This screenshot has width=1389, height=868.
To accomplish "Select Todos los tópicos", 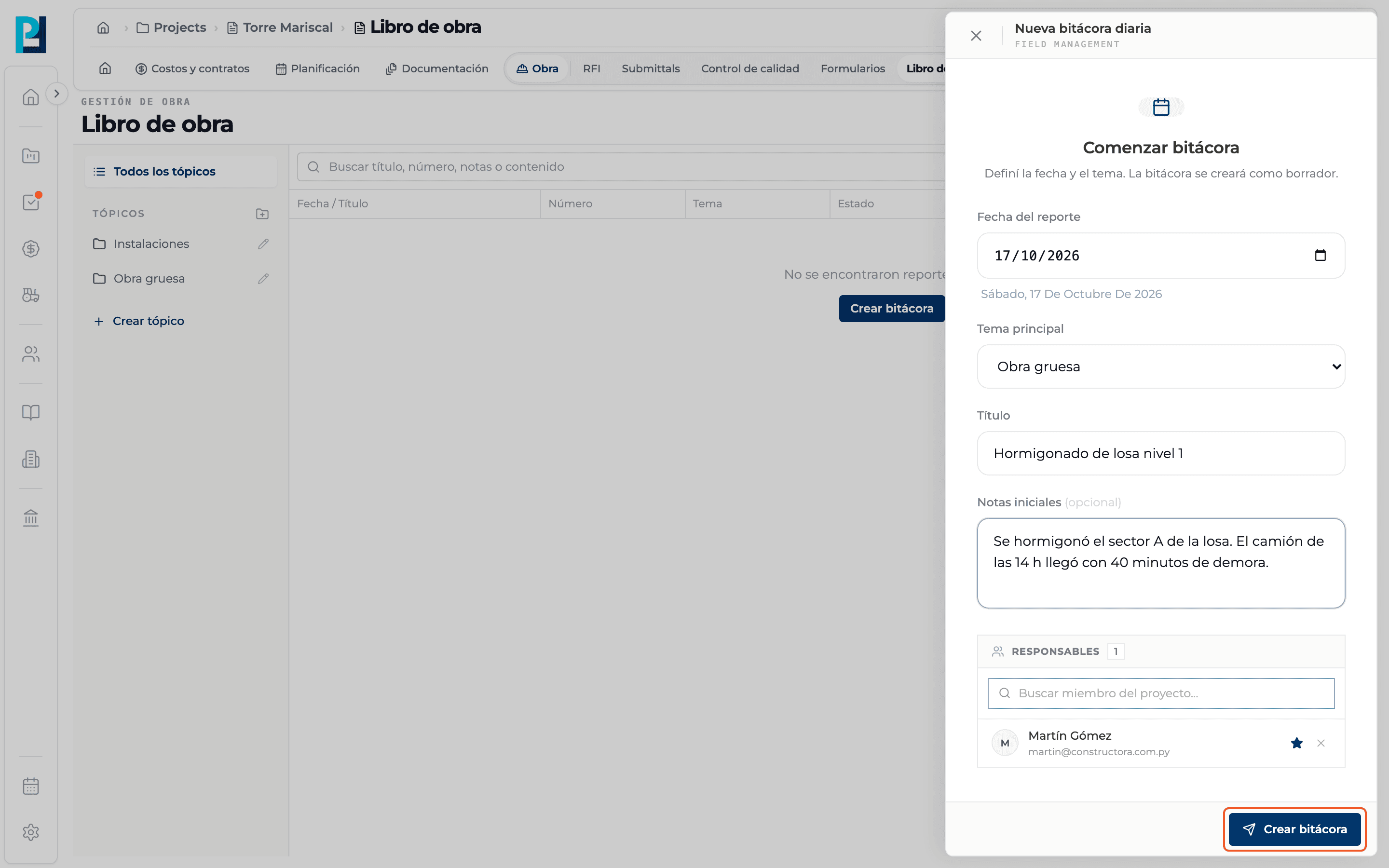I will (180, 171).
